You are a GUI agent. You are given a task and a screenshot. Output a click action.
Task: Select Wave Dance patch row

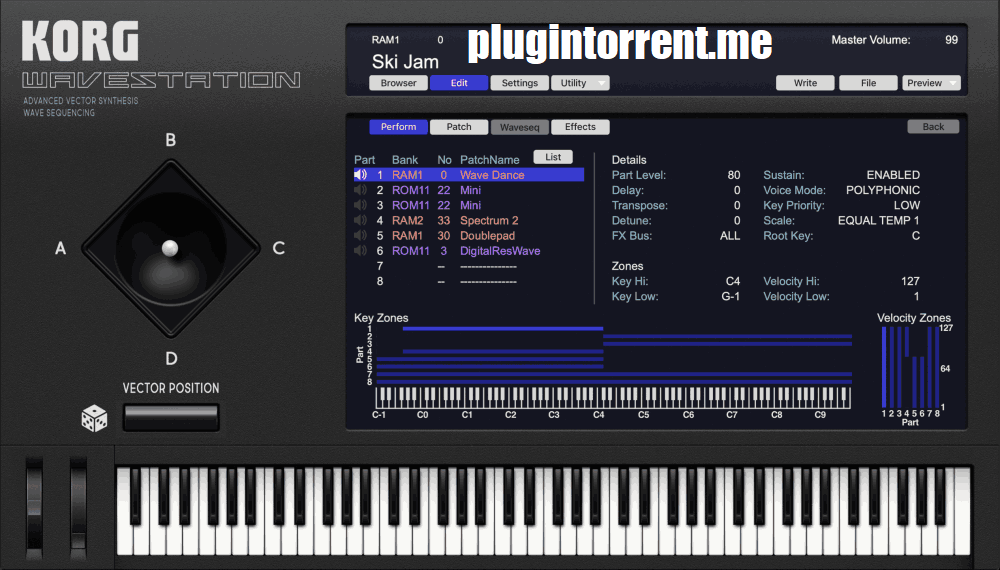(469, 175)
